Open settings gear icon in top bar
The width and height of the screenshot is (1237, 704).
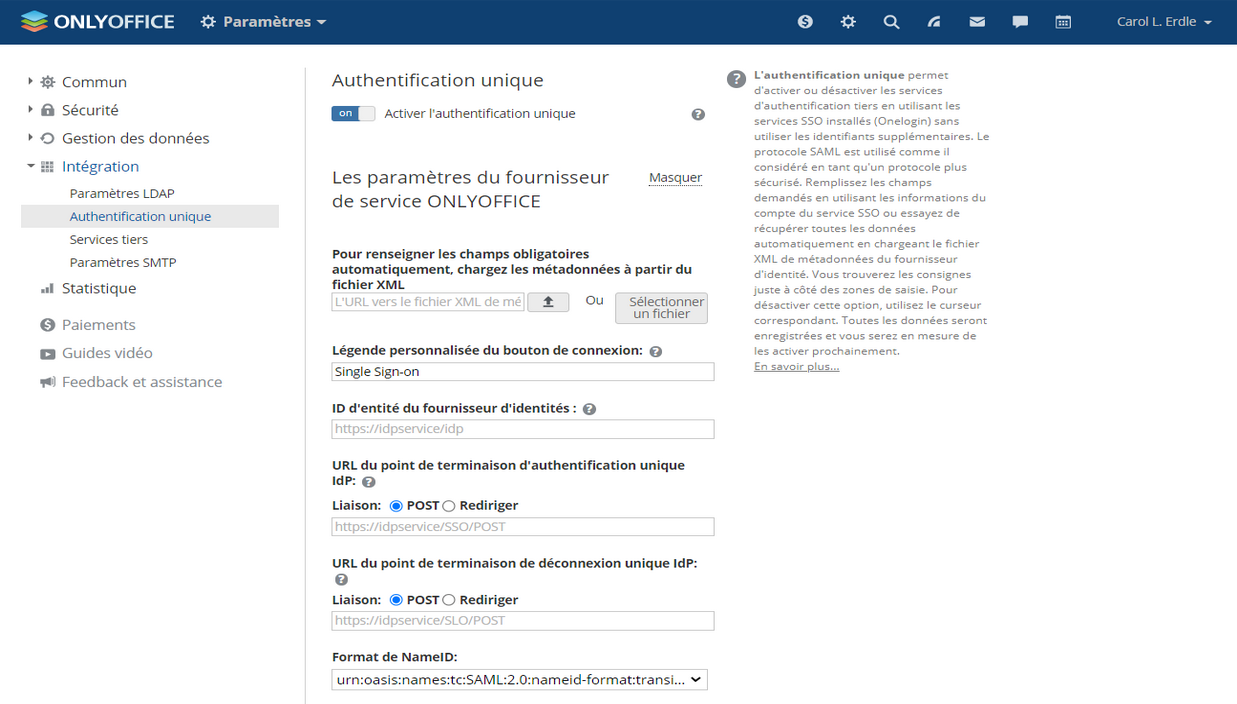click(848, 21)
